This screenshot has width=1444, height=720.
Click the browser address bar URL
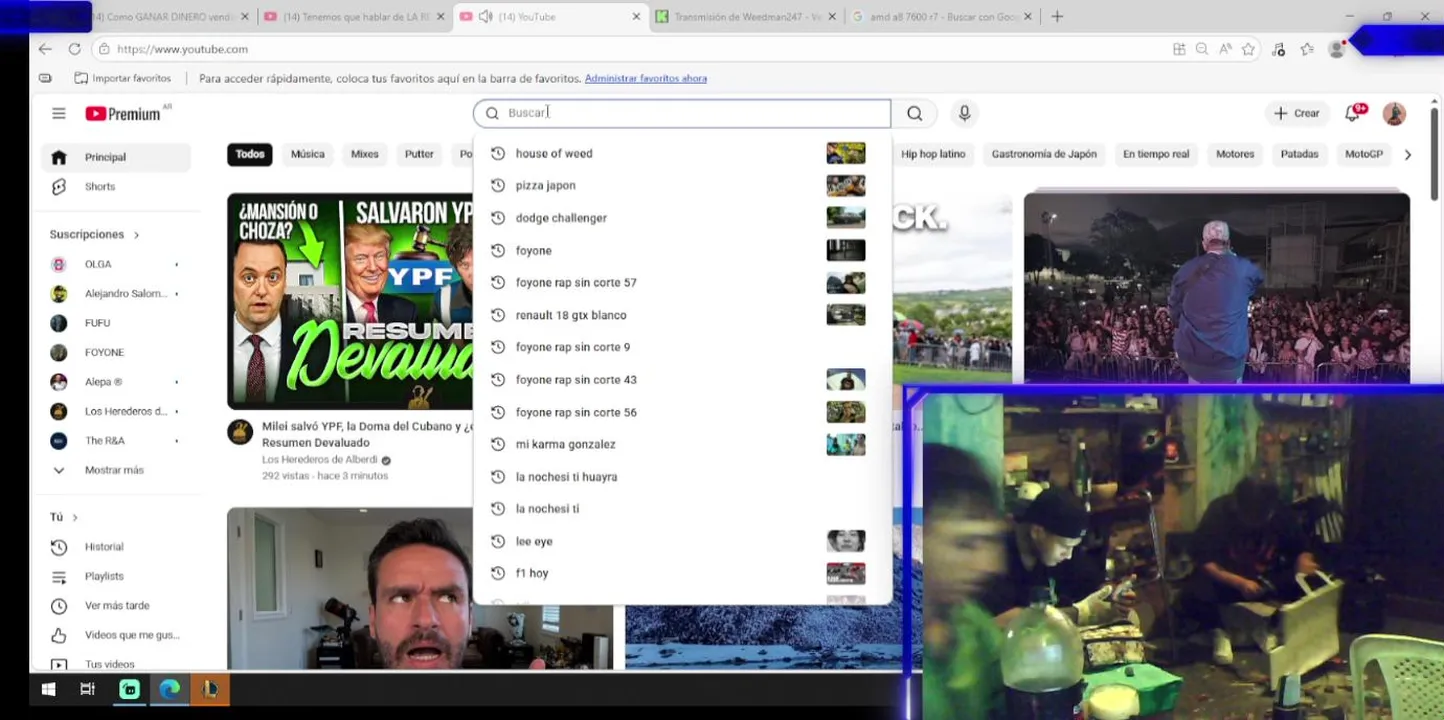click(x=182, y=49)
